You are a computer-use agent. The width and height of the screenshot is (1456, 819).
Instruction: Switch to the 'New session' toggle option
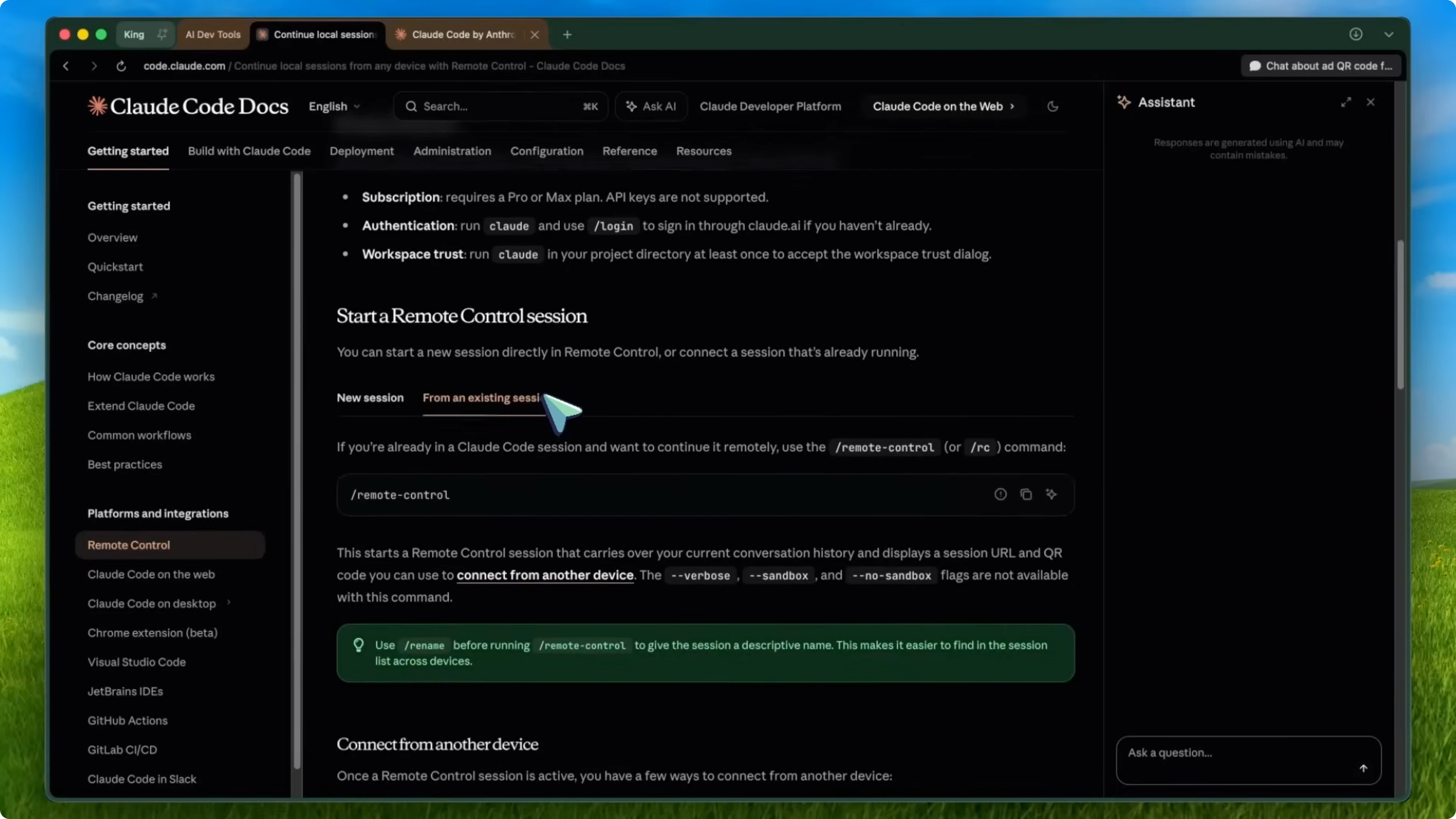pos(370,397)
